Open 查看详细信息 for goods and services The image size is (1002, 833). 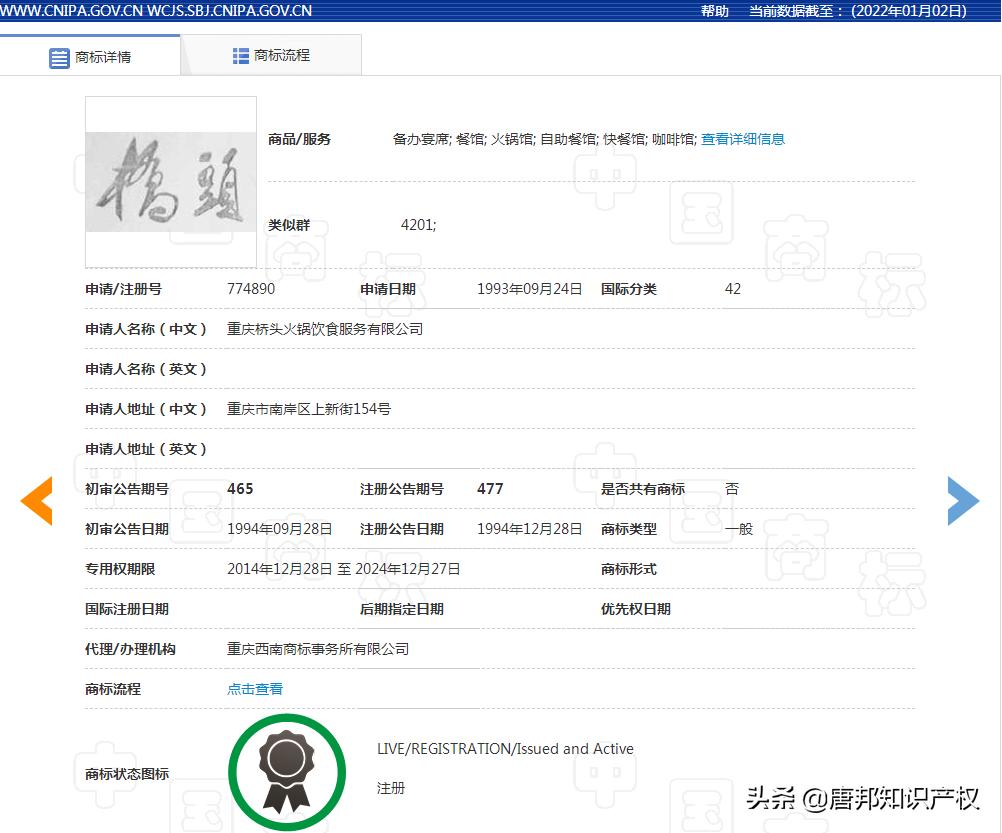(x=743, y=139)
